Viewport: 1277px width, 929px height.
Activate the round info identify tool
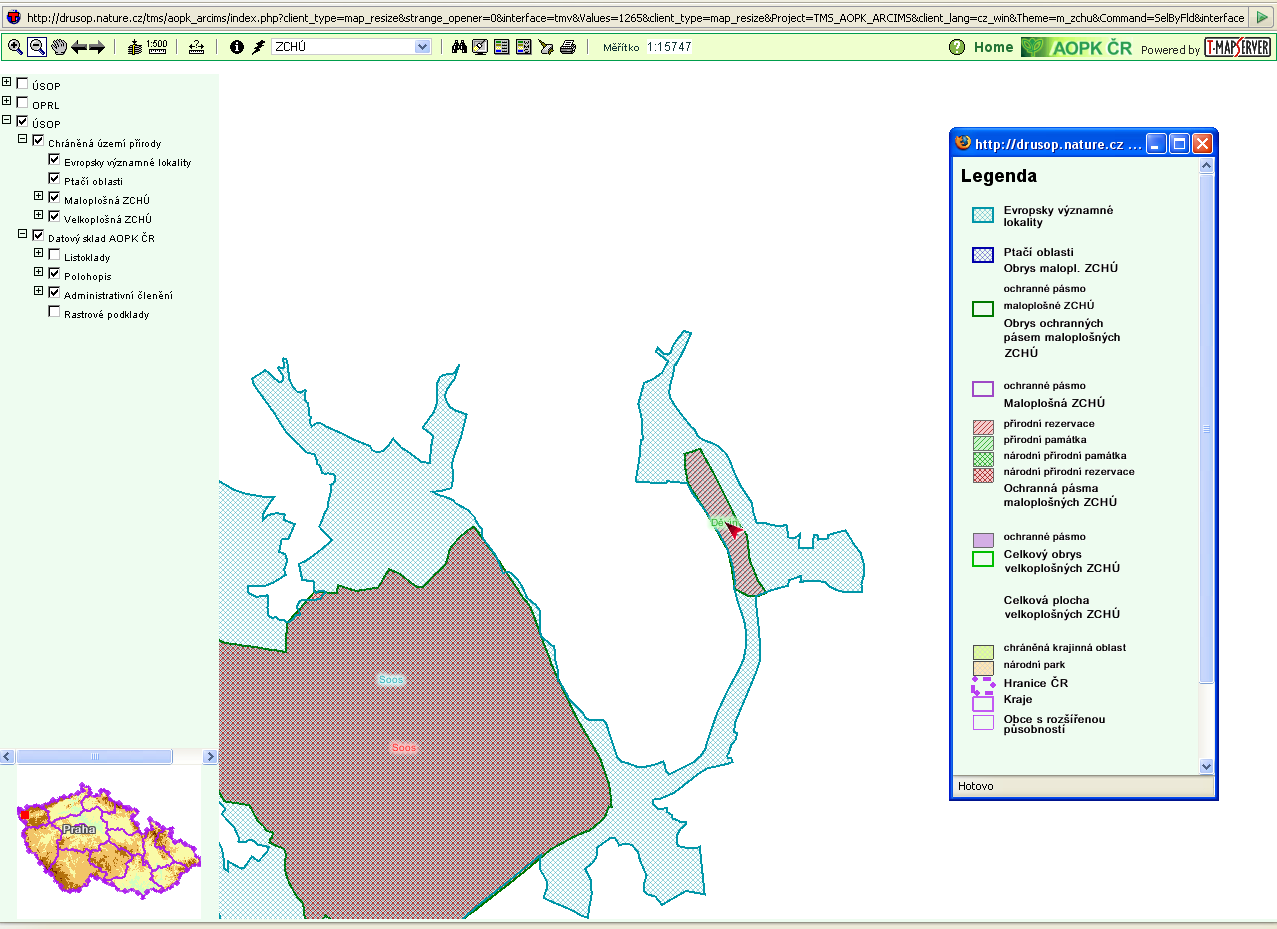pos(237,47)
